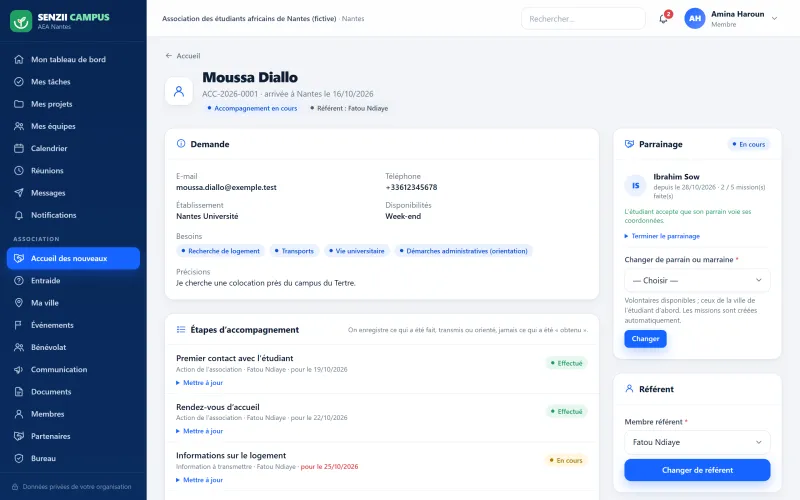Click phone number +33612345678

tap(411, 187)
